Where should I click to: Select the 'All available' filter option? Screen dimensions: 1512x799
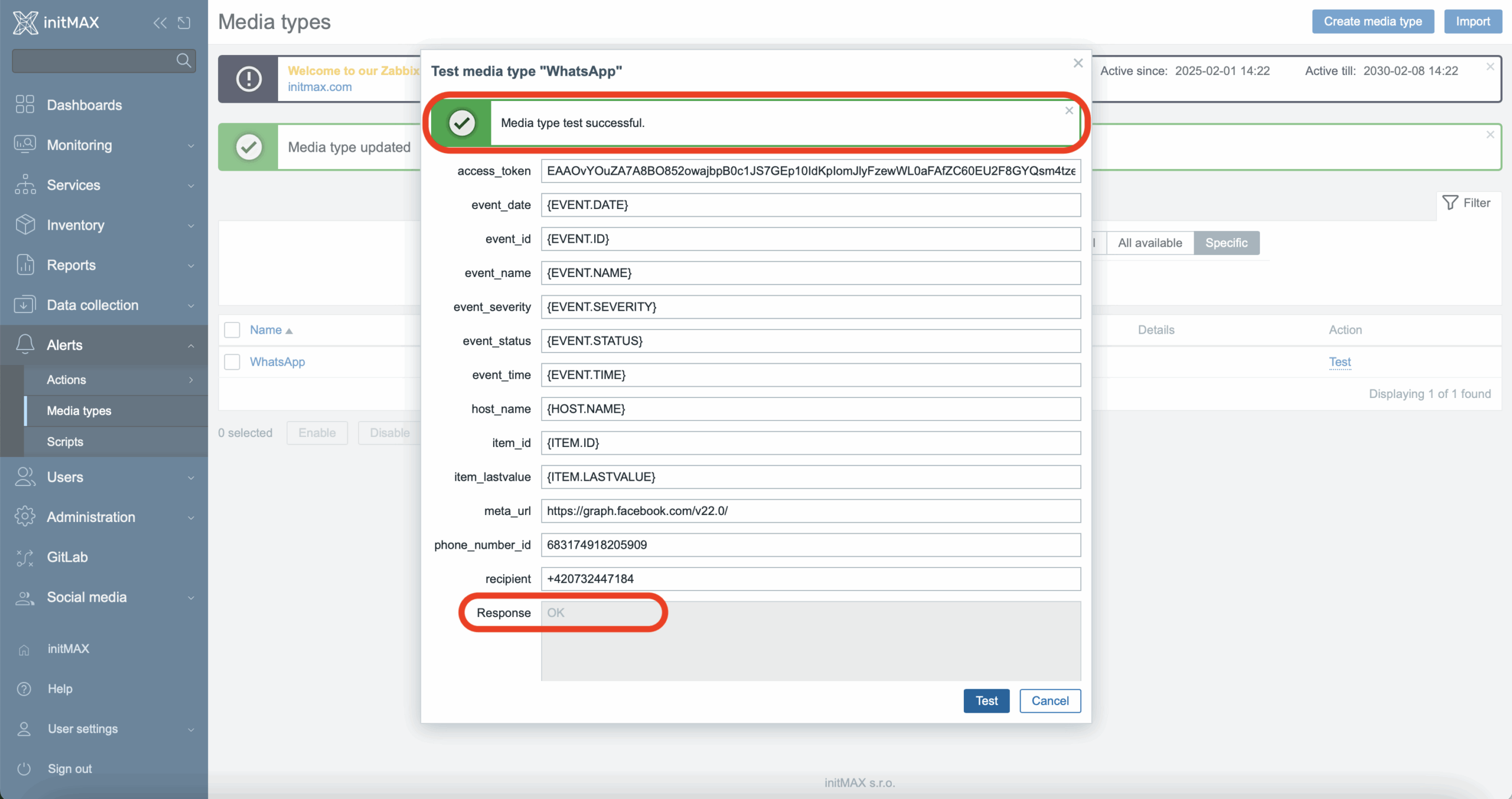coord(1150,243)
